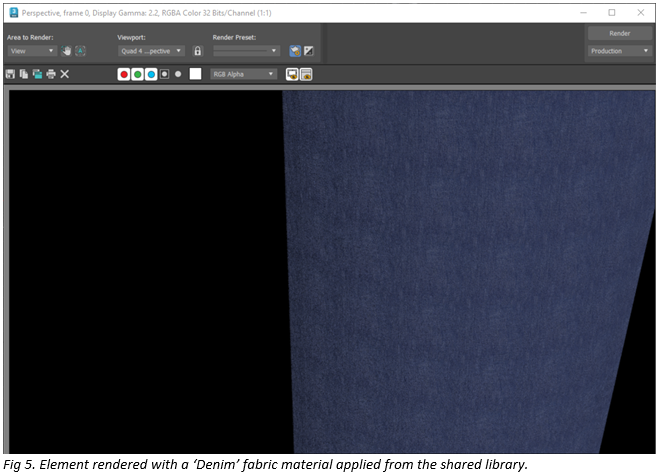The height and width of the screenshot is (476, 658).
Task: Click the Auto Region Selected icon
Action: tap(80, 51)
